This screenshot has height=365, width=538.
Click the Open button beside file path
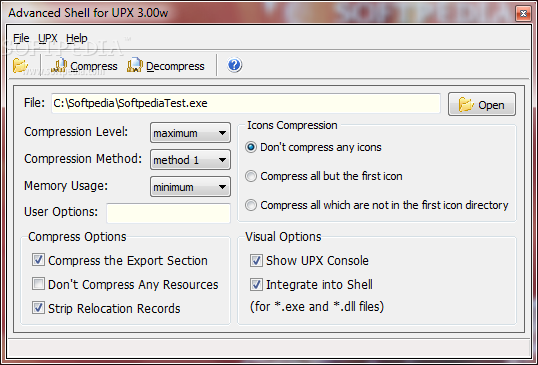coord(482,104)
